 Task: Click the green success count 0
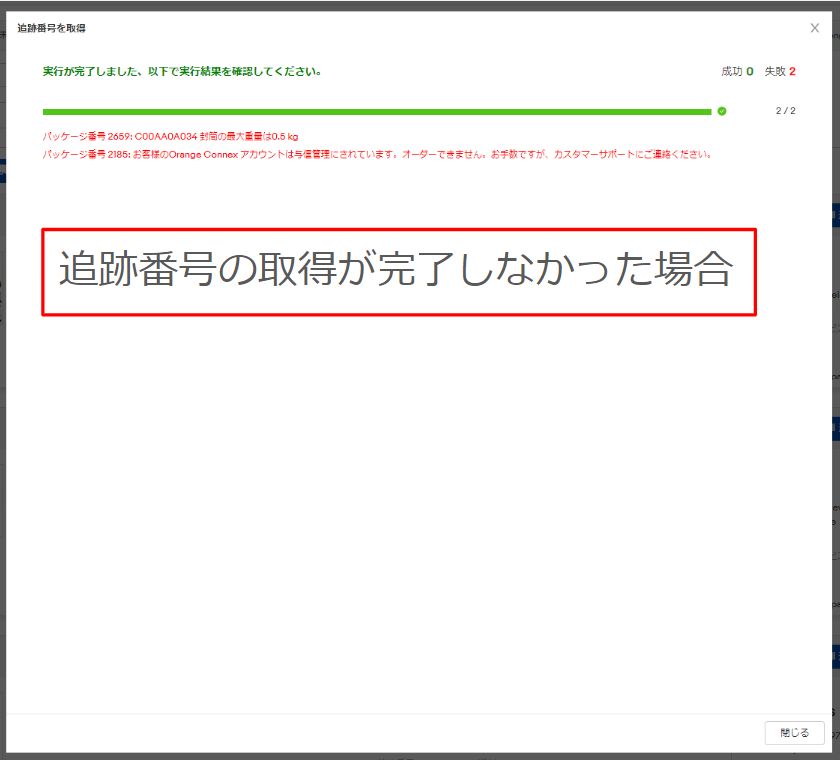click(x=750, y=72)
